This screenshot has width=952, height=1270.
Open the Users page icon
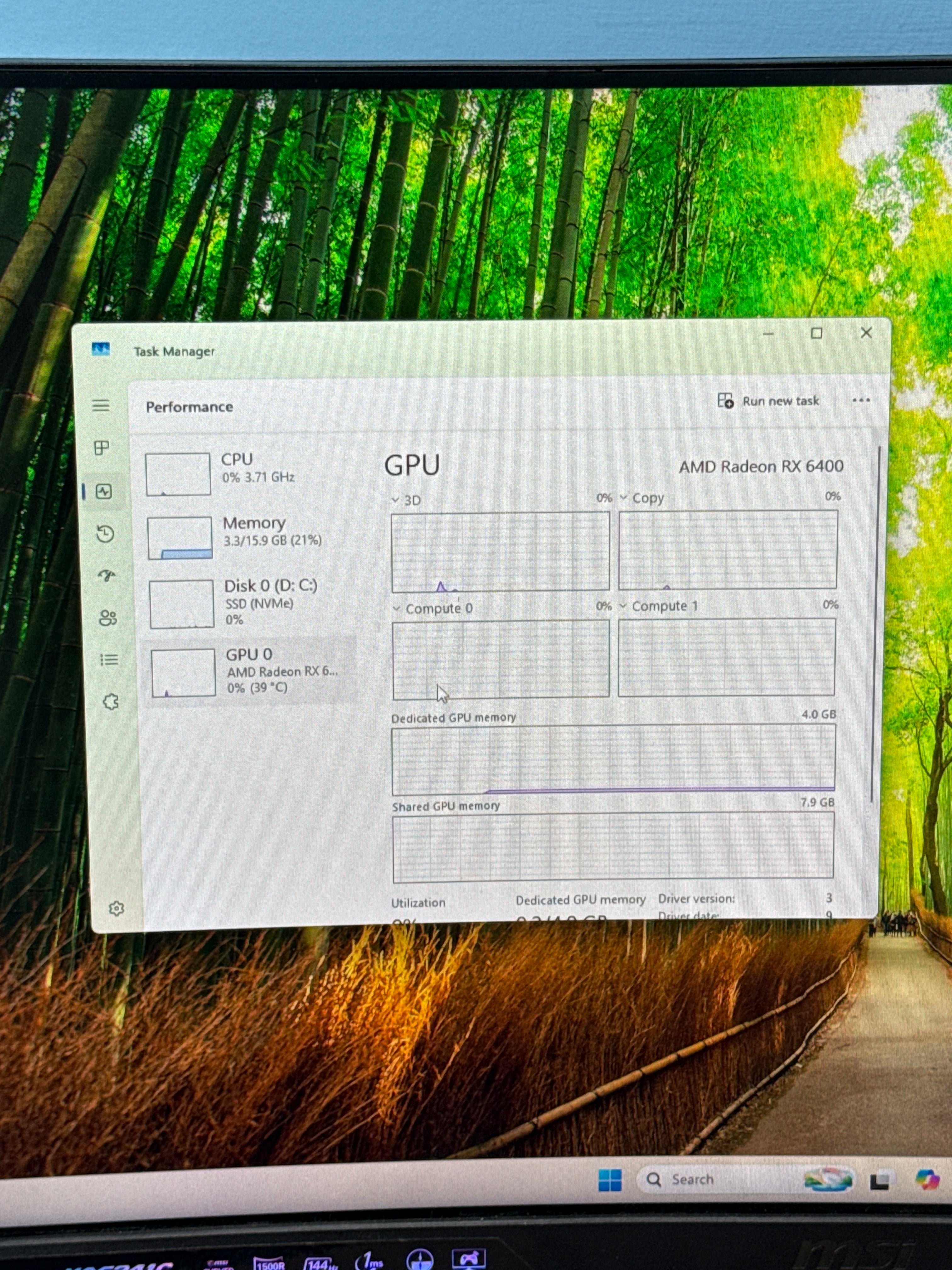[x=108, y=618]
